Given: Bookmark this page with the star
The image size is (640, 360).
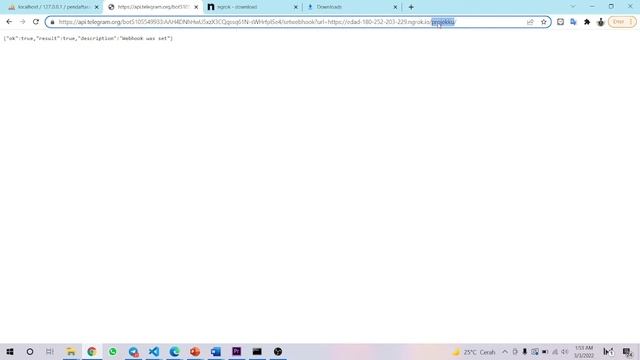Looking at the screenshot, I should click(544, 22).
